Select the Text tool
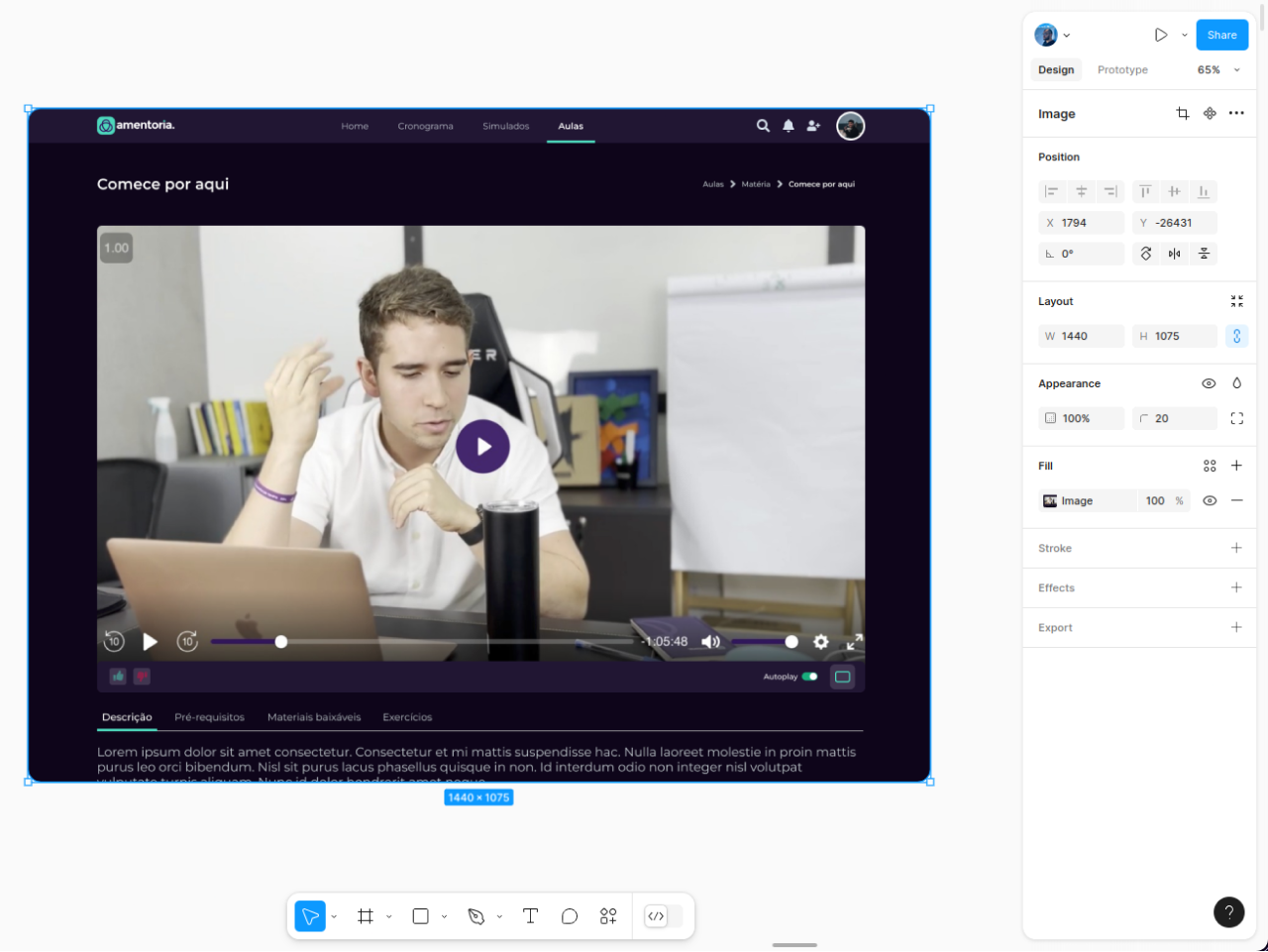This screenshot has height=952, width=1268. (x=530, y=916)
